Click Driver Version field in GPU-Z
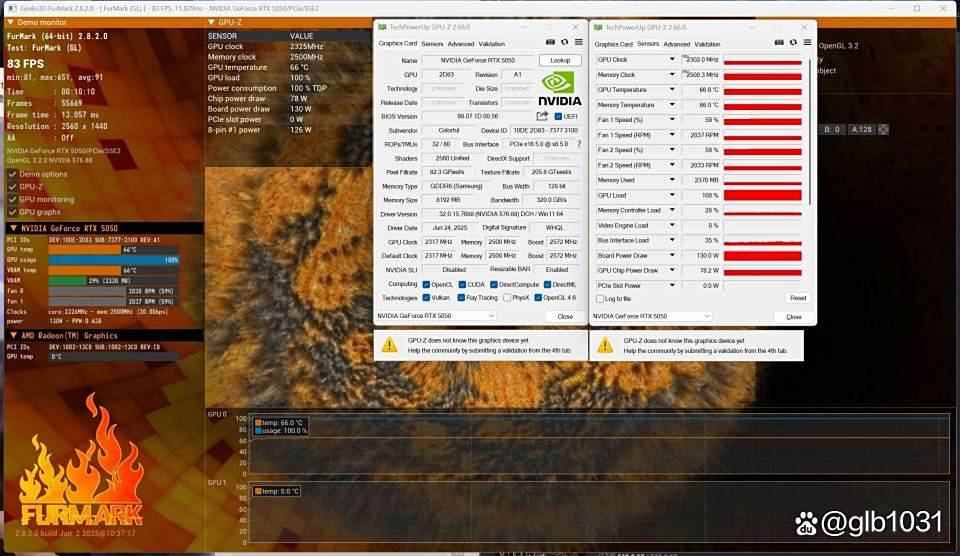 pos(500,214)
